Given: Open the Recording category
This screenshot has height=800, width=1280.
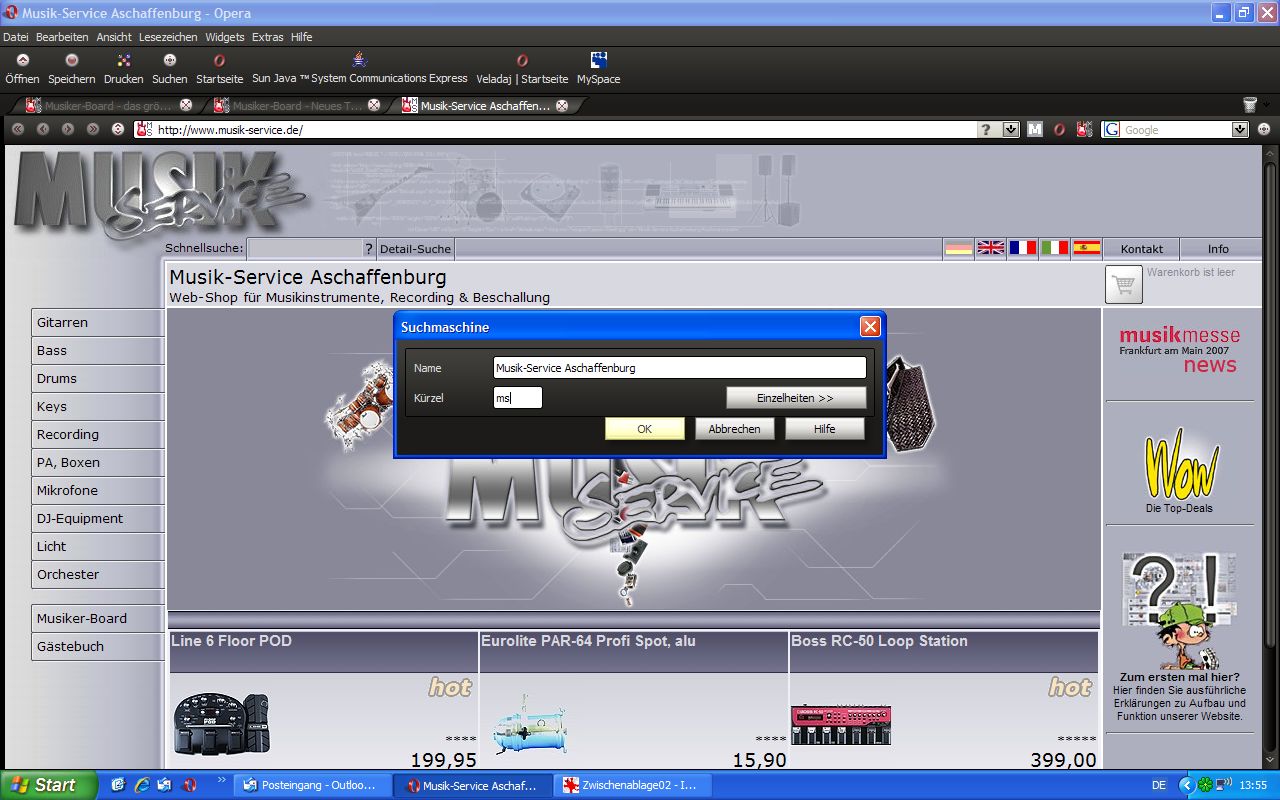Looking at the screenshot, I should click(97, 435).
